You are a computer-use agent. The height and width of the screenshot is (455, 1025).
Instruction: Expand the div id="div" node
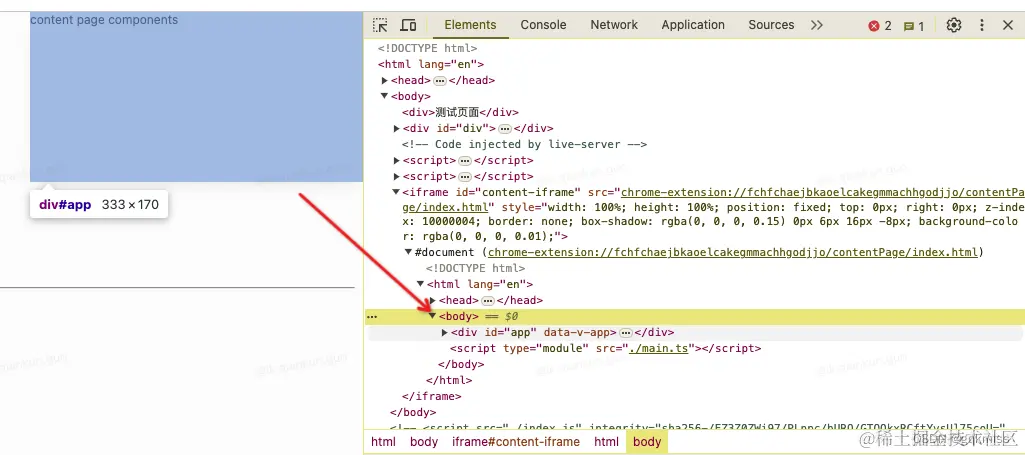click(397, 128)
